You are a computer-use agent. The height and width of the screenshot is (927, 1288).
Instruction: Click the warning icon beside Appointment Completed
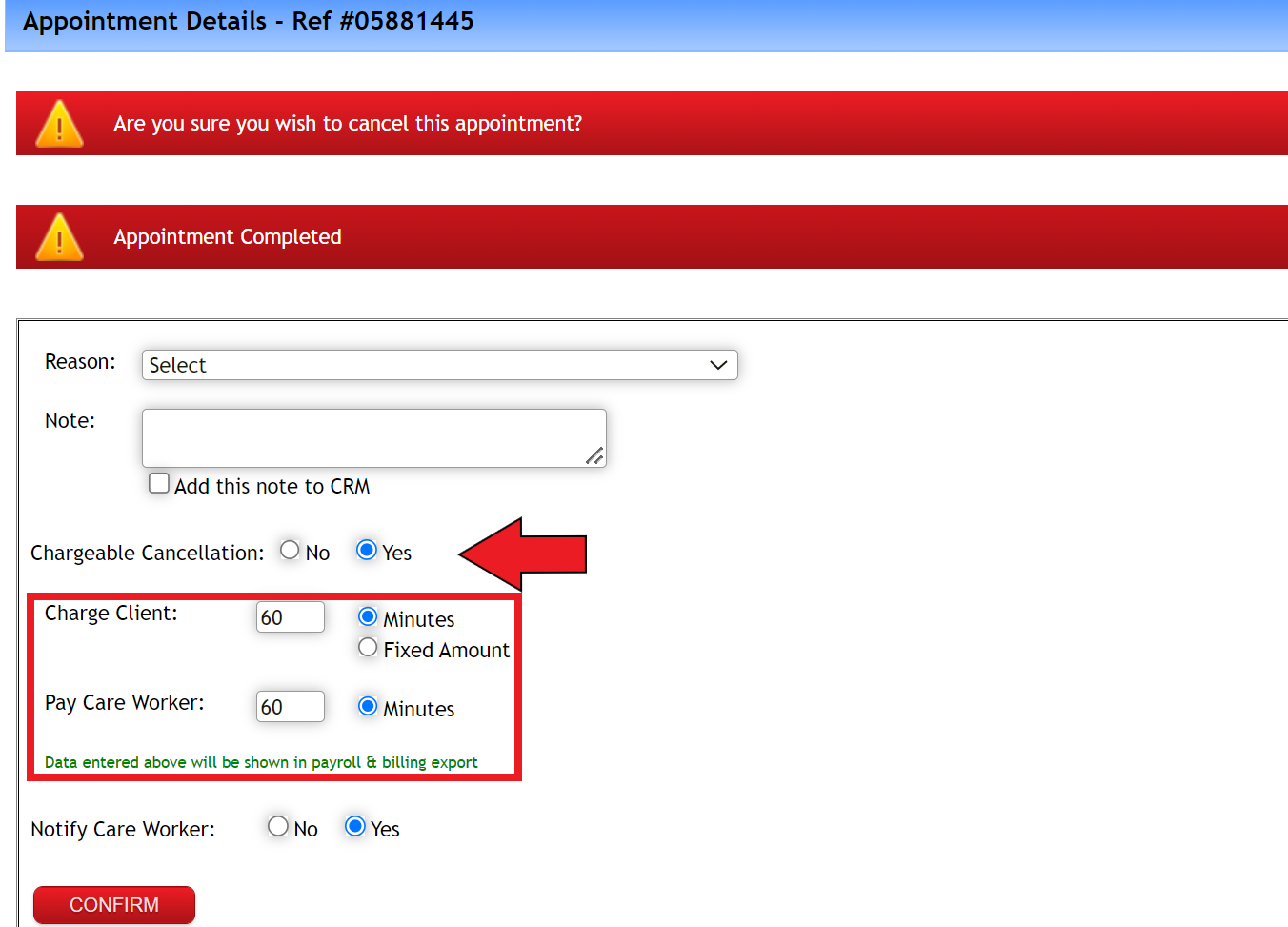pyautogui.click(x=59, y=238)
